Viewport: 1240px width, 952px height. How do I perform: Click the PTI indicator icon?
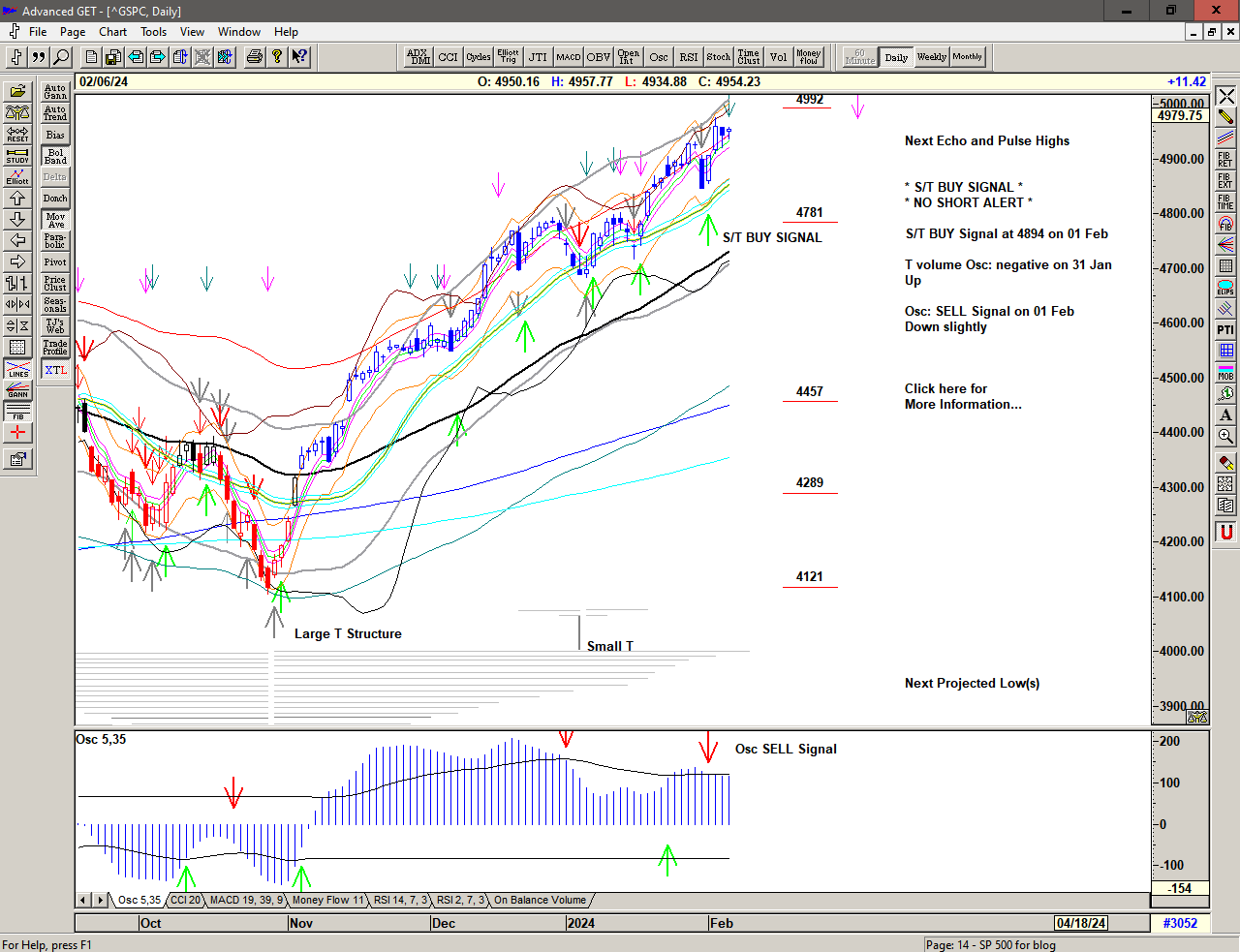pos(1225,330)
